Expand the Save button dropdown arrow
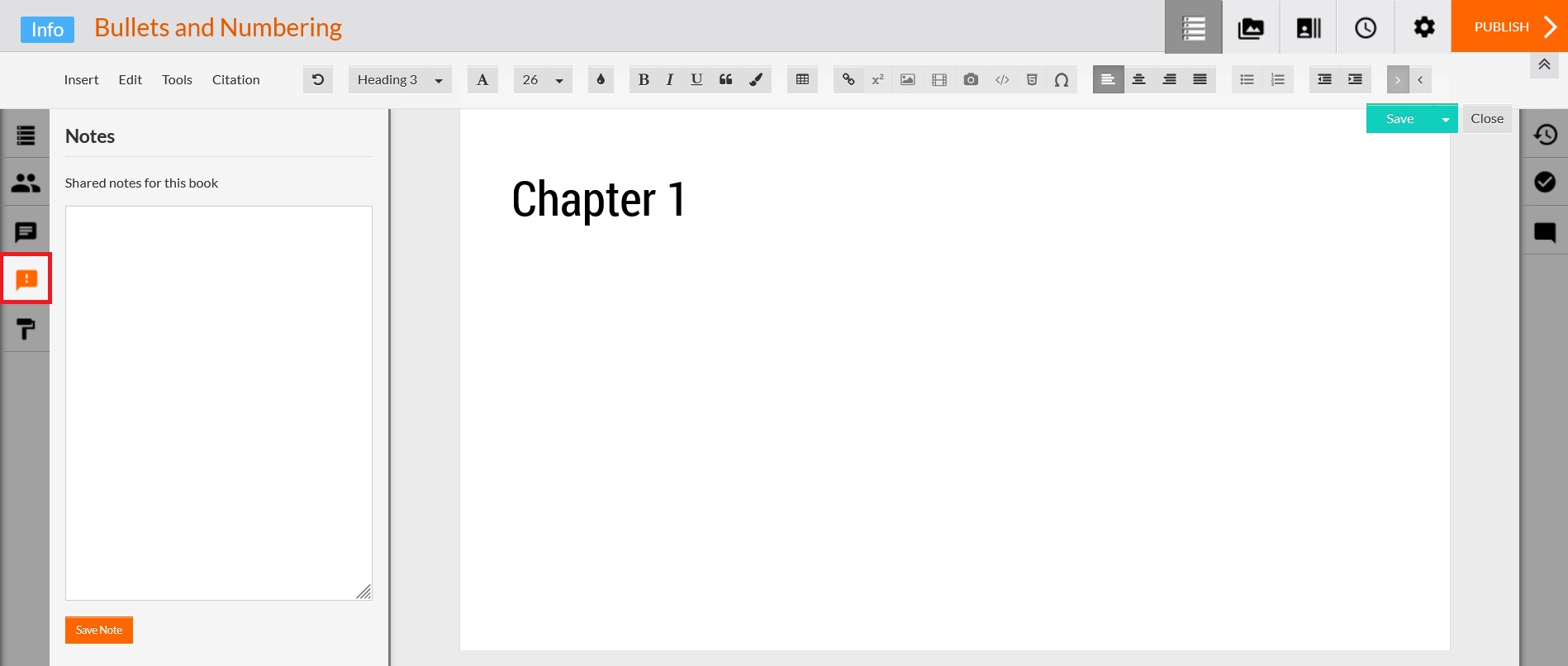This screenshot has width=1568, height=666. 1446,119
